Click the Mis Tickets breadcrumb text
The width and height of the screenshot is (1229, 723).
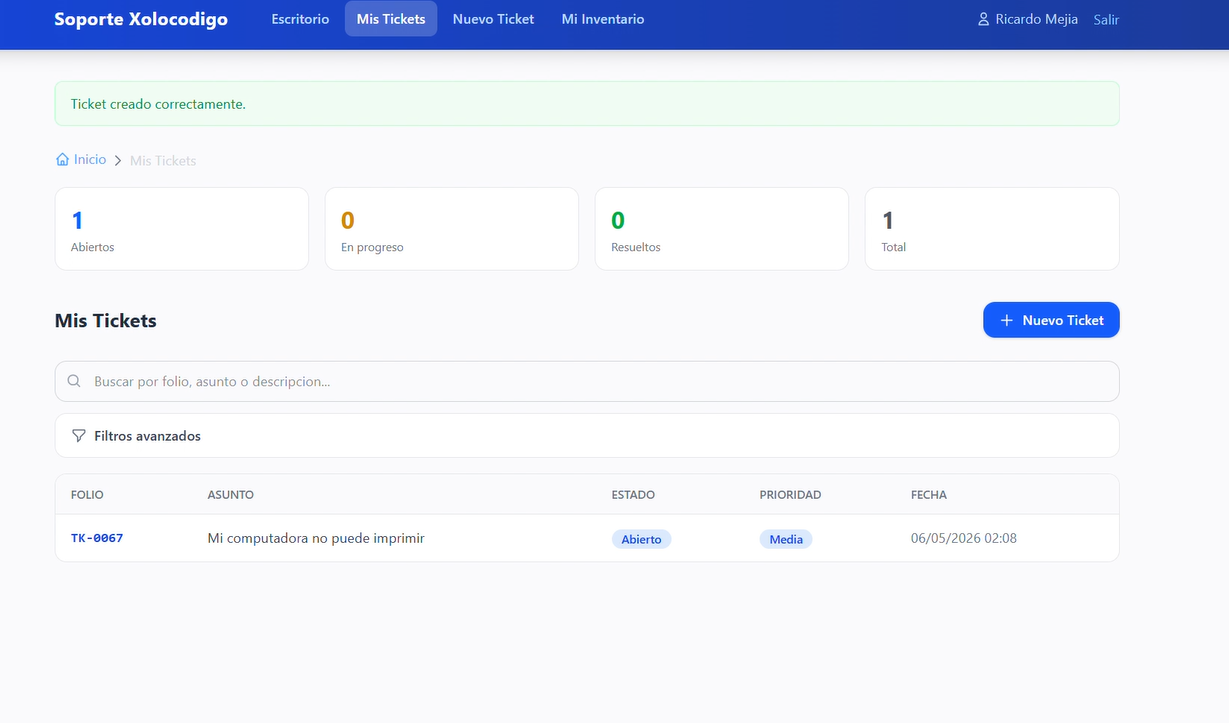click(163, 160)
